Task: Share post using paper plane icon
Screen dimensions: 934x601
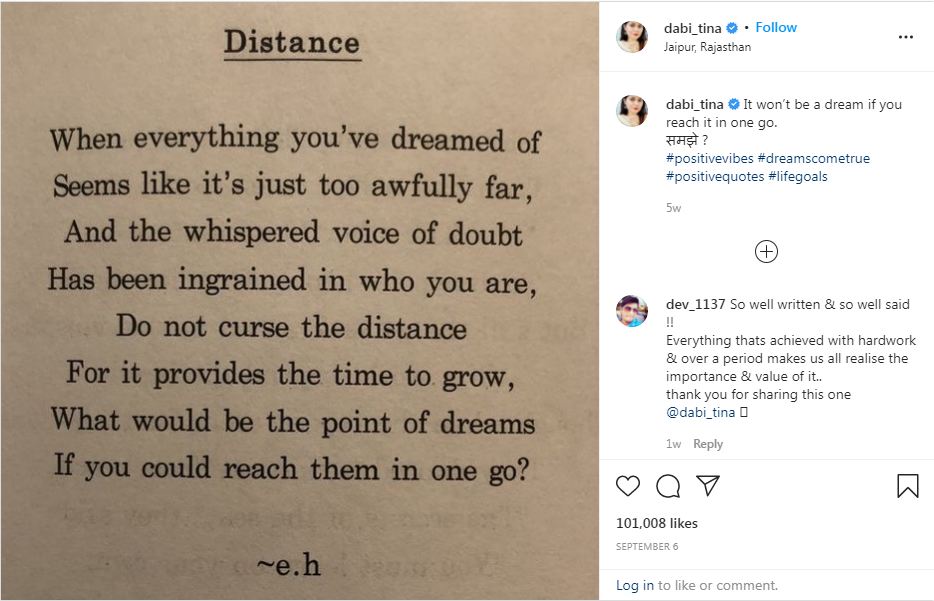Action: (708, 486)
